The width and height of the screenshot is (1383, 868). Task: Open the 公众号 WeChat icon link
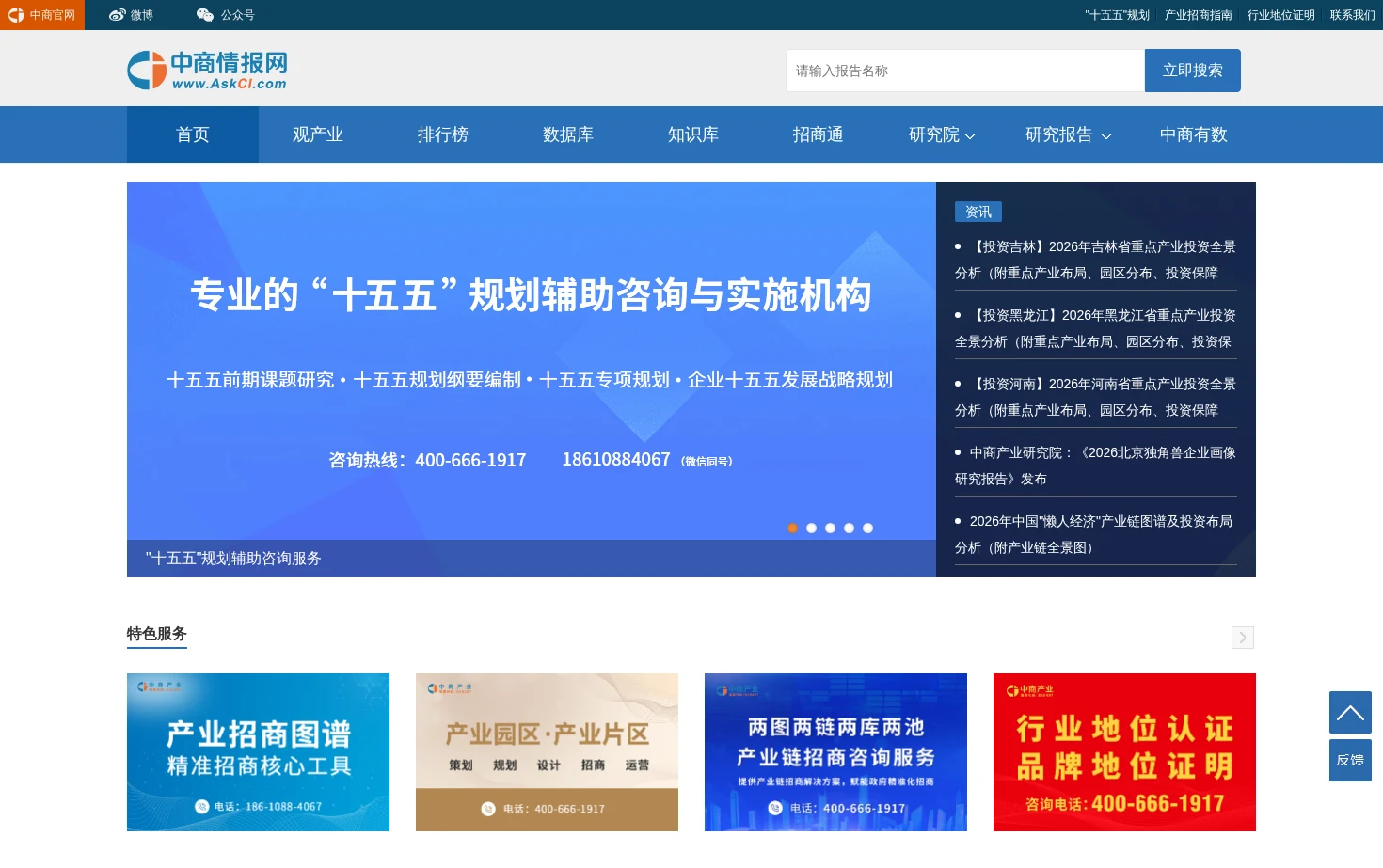pos(205,15)
